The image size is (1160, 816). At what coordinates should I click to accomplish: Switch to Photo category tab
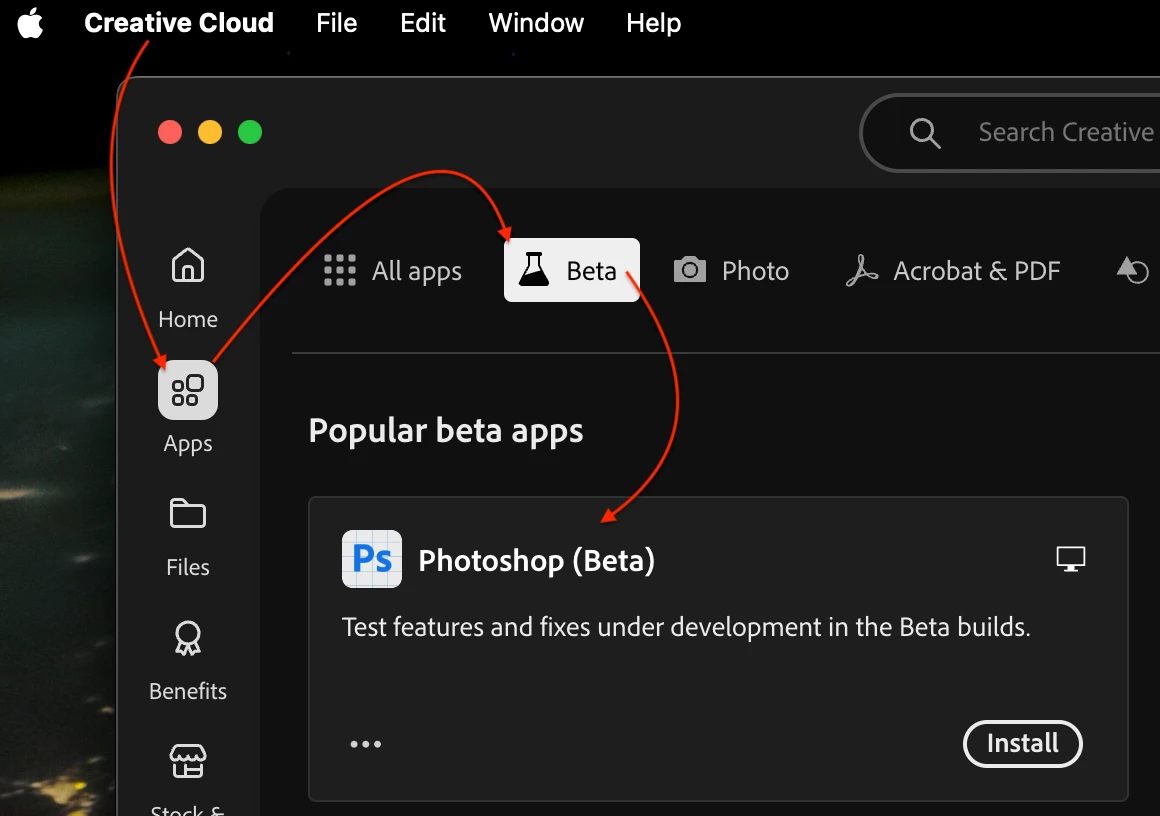coord(732,271)
